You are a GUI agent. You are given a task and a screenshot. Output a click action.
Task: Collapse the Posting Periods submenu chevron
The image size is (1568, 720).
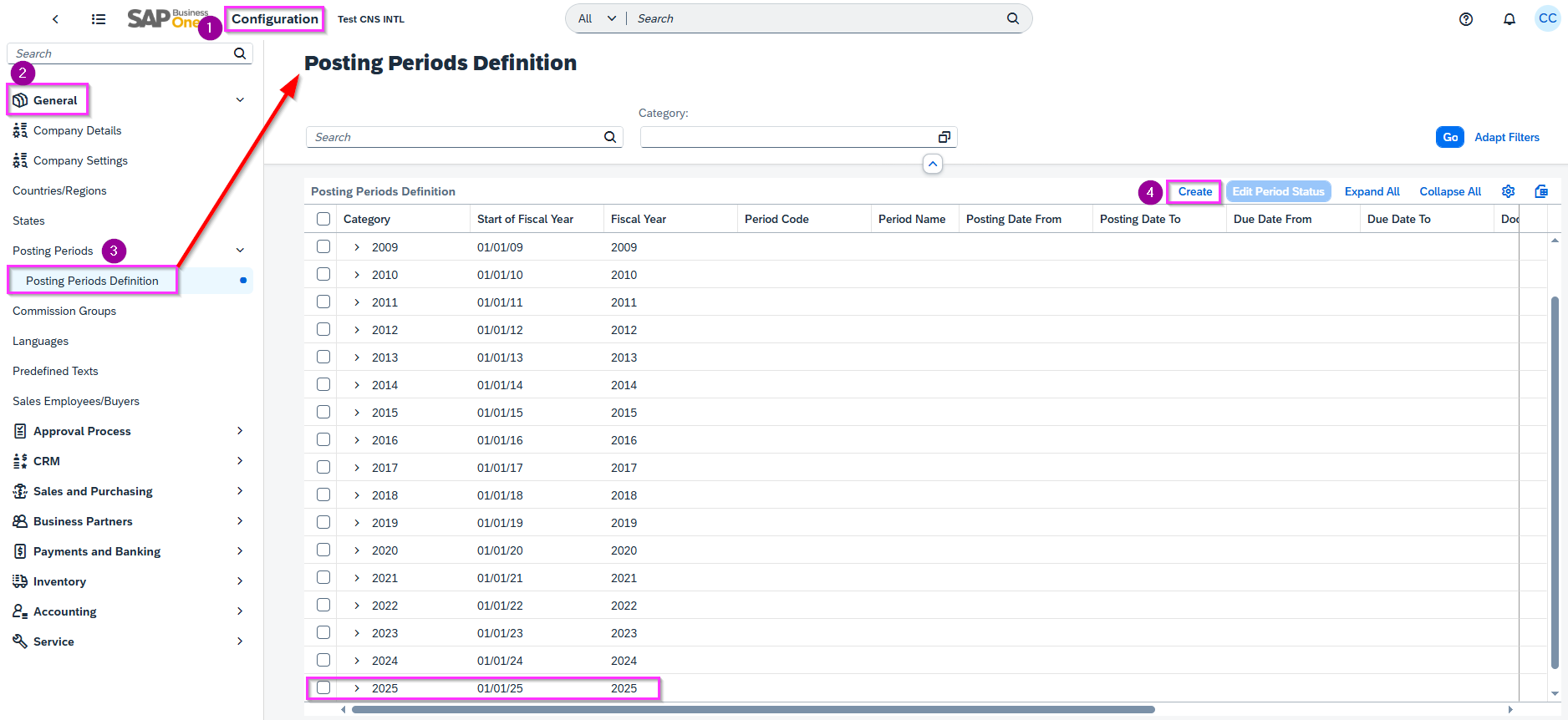point(240,251)
